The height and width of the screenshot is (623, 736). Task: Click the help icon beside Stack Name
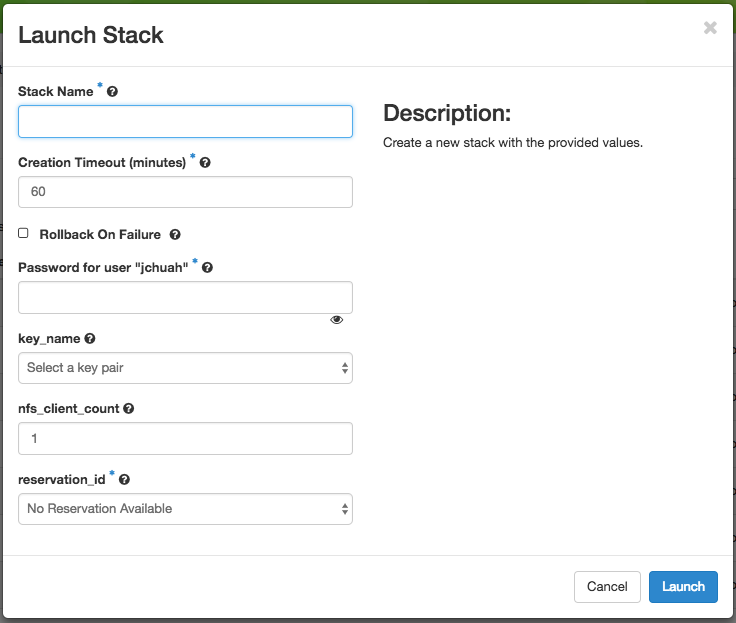[x=112, y=92]
